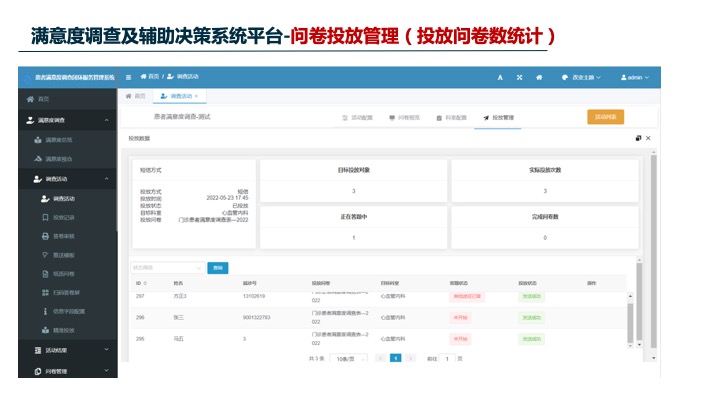
Task: Click the 精准投放 sidebar icon
Action: 45,330
